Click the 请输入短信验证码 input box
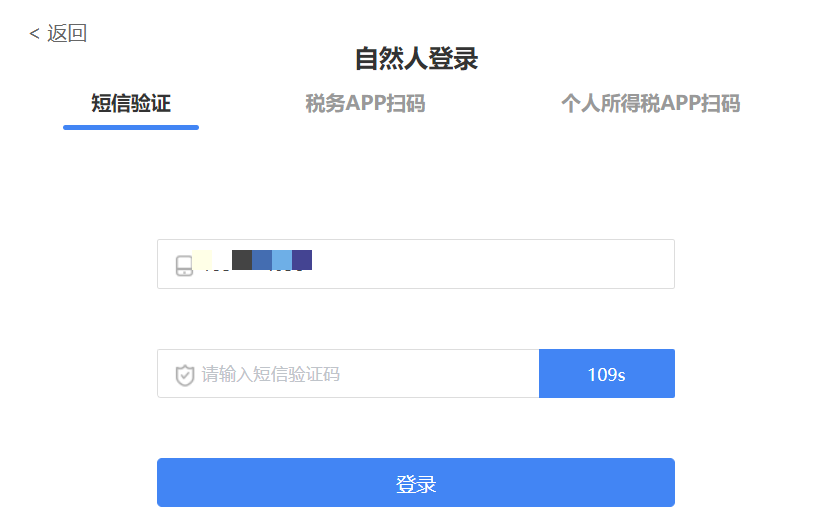This screenshot has width=830, height=519. (x=348, y=373)
